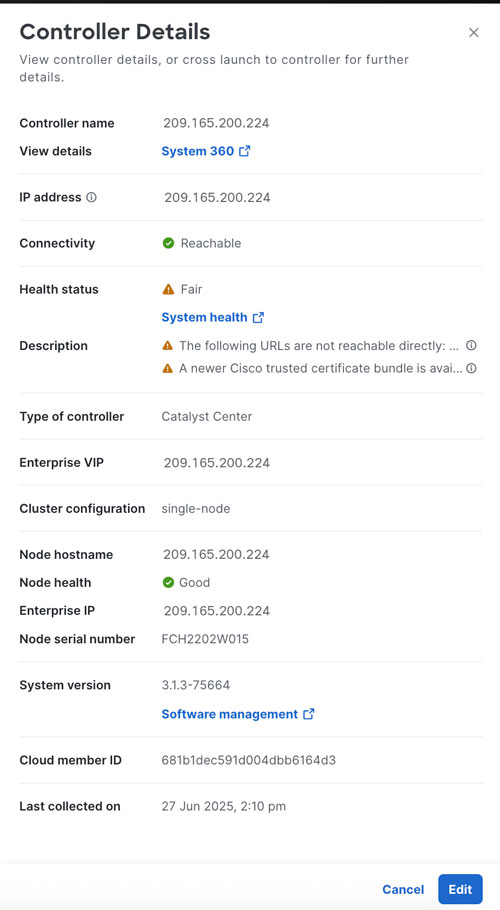Click the green Node health Good icon
500x910 pixels.
pyautogui.click(x=168, y=583)
